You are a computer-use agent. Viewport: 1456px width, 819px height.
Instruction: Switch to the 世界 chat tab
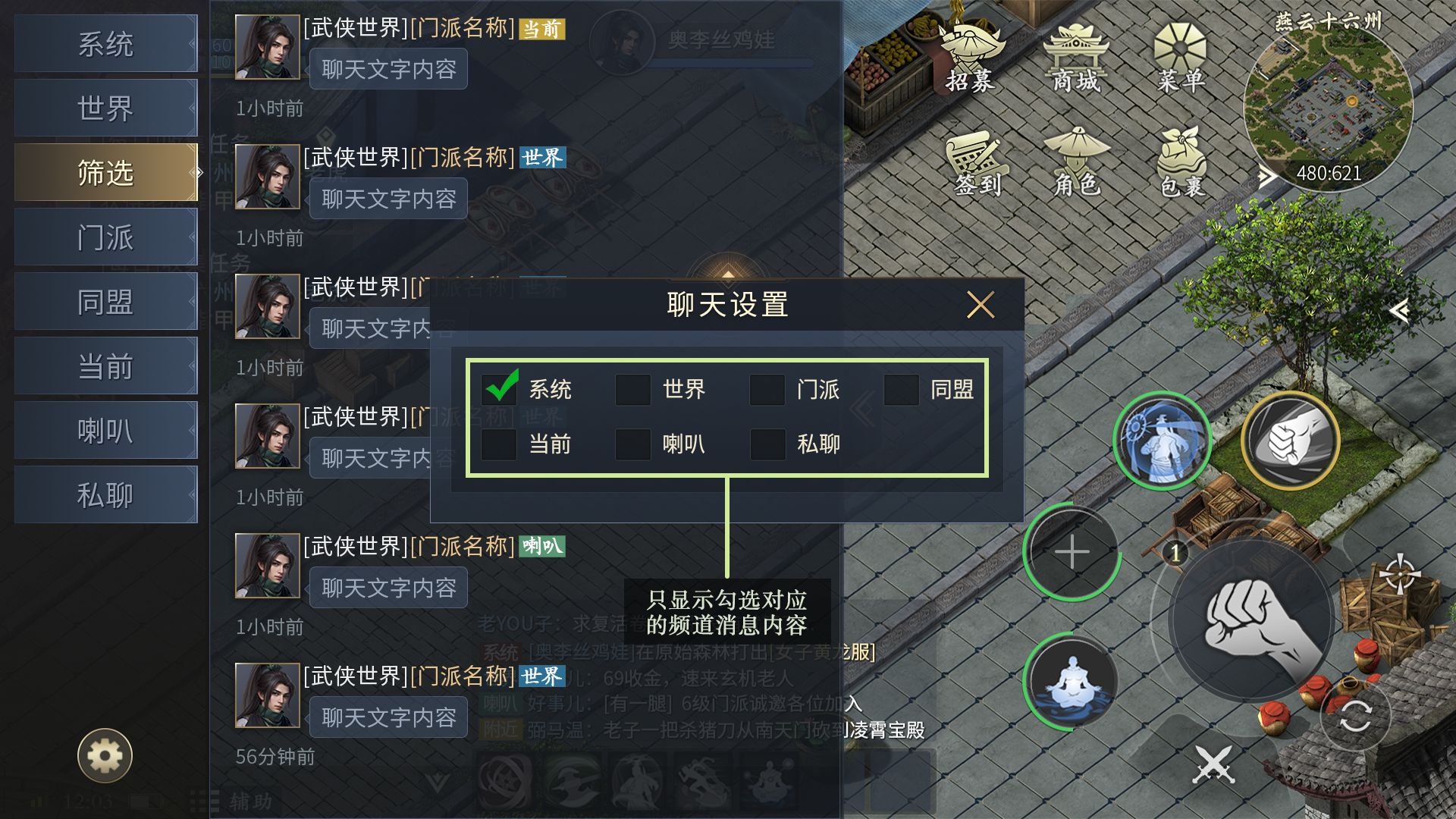click(105, 108)
